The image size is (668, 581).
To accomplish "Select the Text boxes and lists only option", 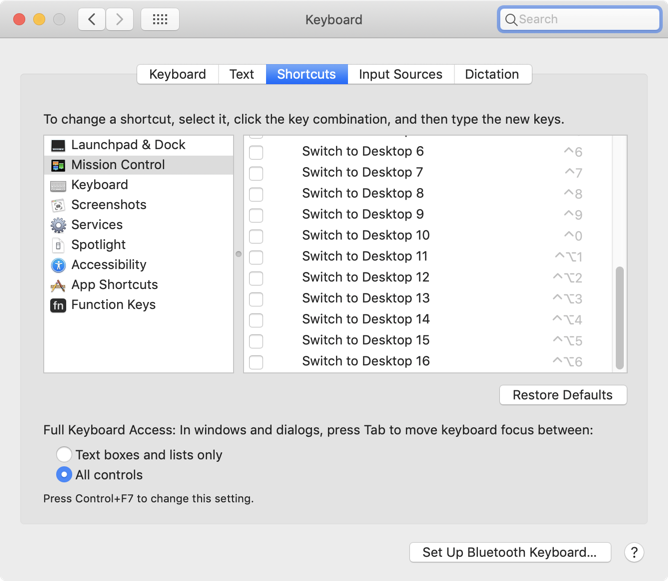I will tap(64, 455).
